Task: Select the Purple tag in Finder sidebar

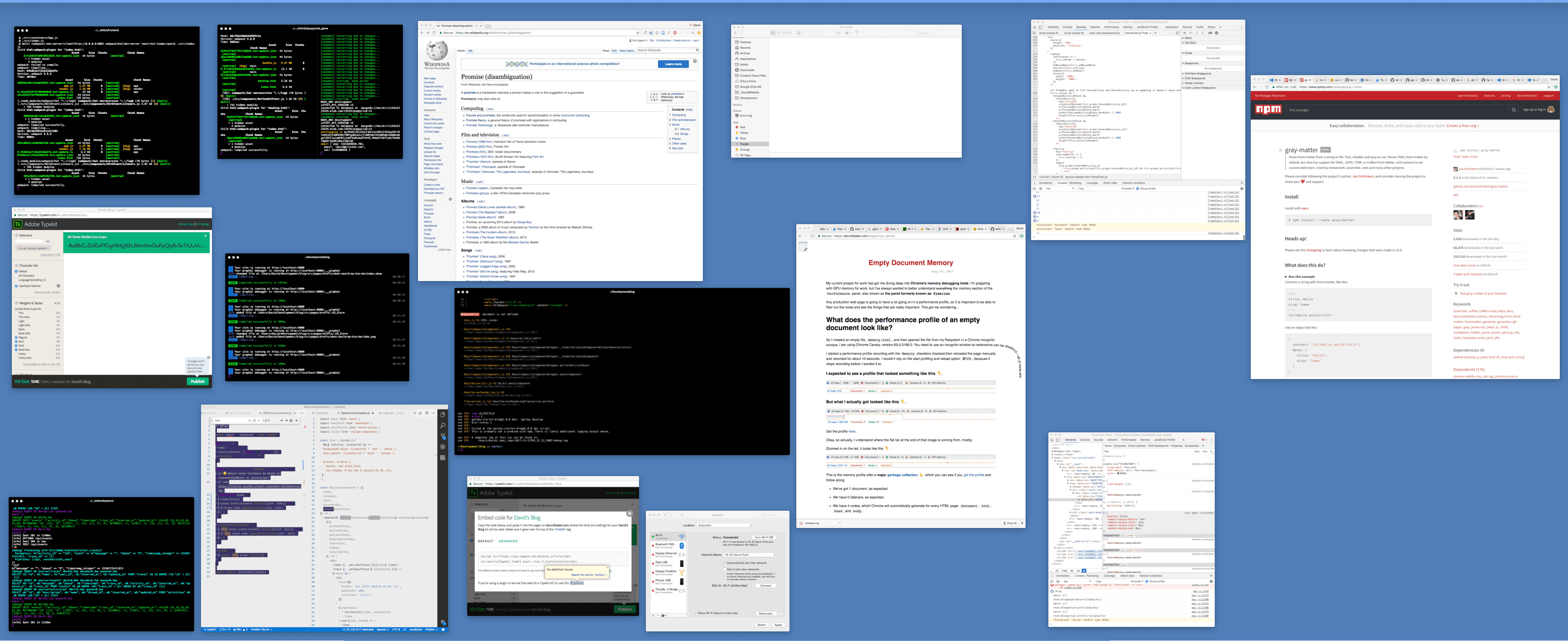Action: [x=744, y=144]
